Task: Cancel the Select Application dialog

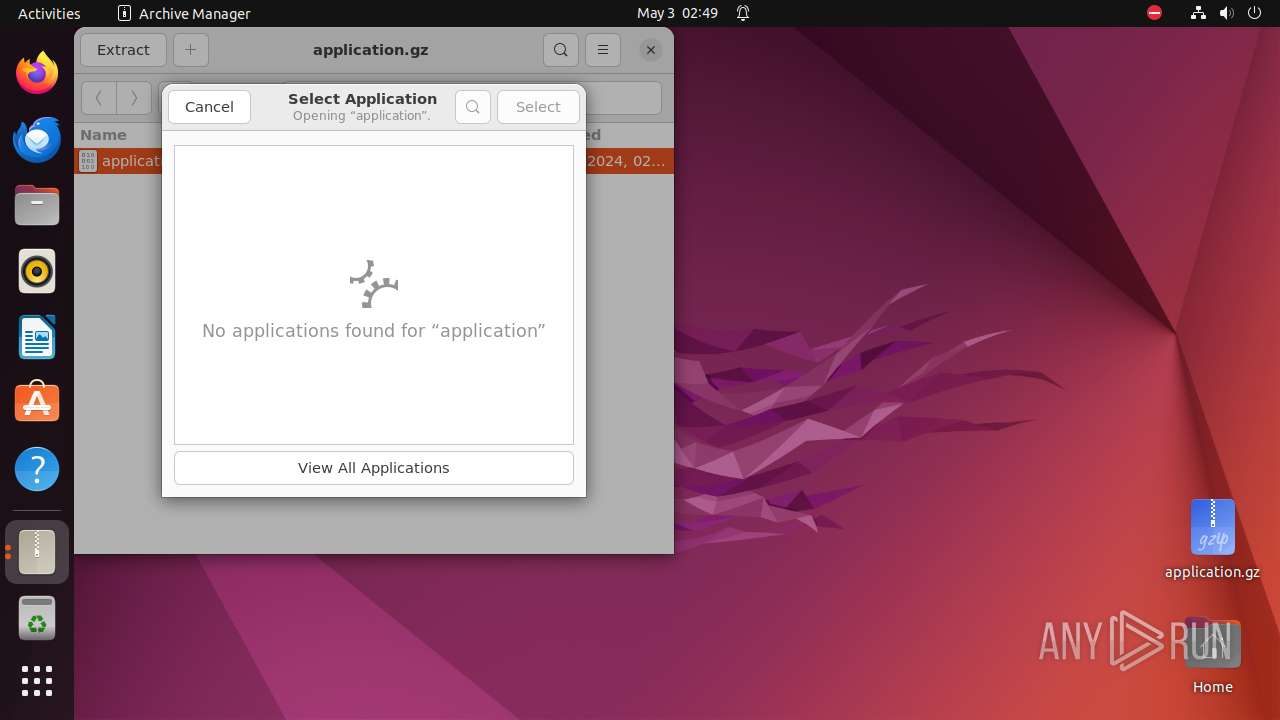Action: coord(209,107)
